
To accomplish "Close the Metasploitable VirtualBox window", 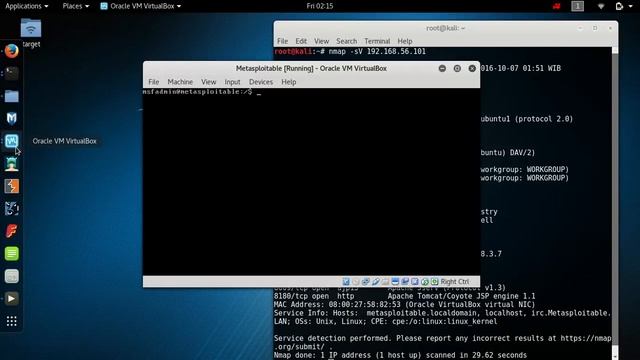I will coord(472,69).
